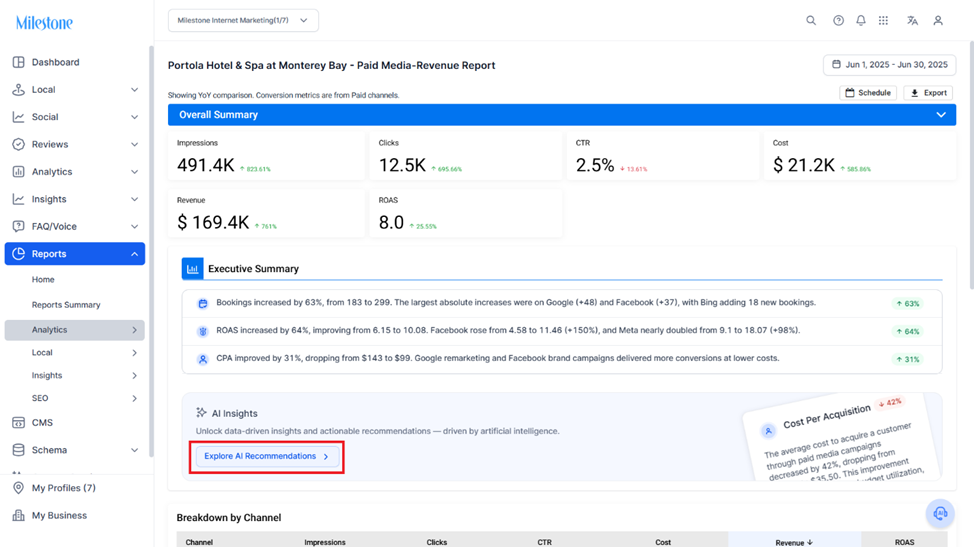This screenshot has width=974, height=547.
Task: Collapse the Overall Summary section chevron
Action: pos(941,115)
